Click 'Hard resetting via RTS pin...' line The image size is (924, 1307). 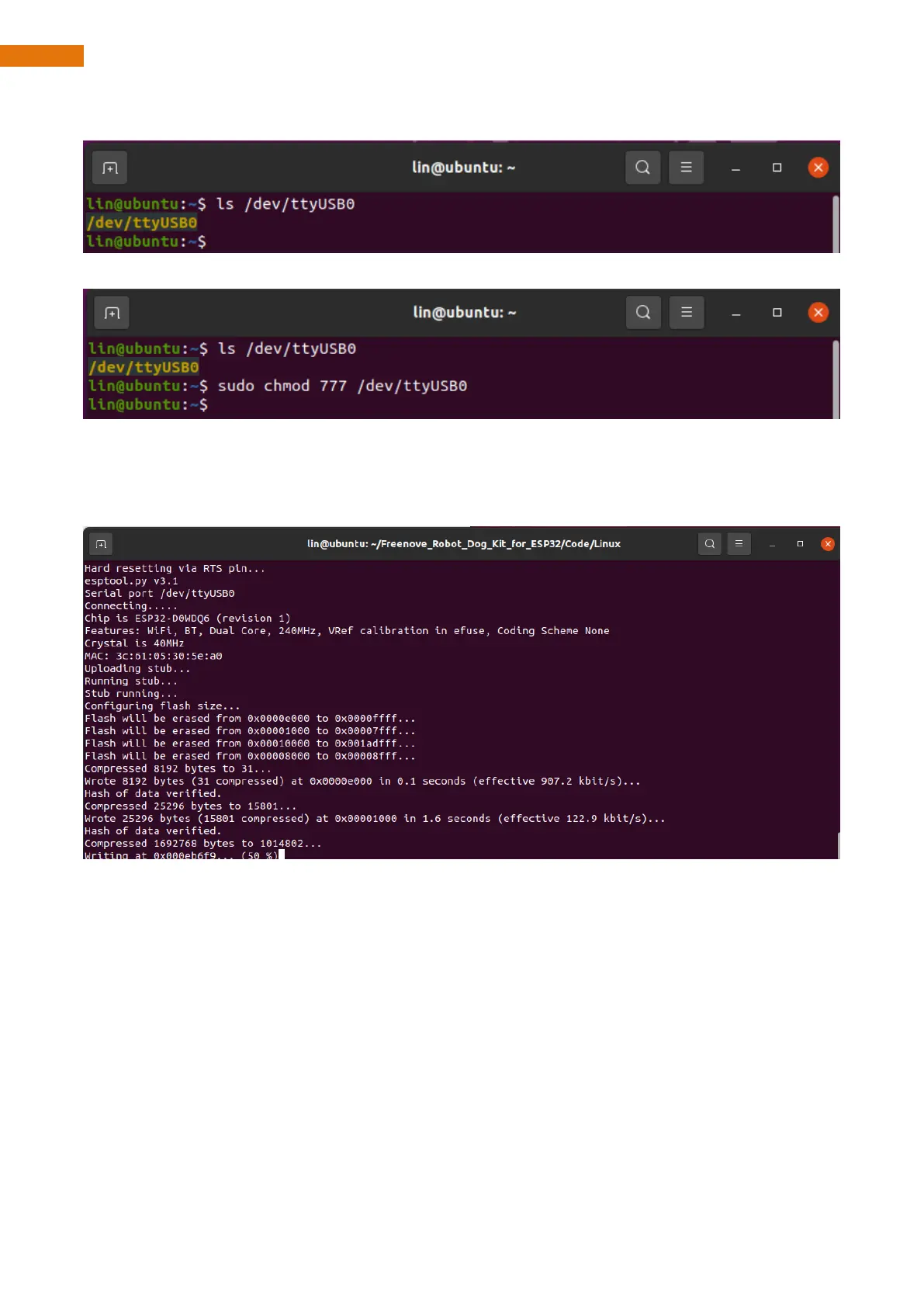(175, 569)
